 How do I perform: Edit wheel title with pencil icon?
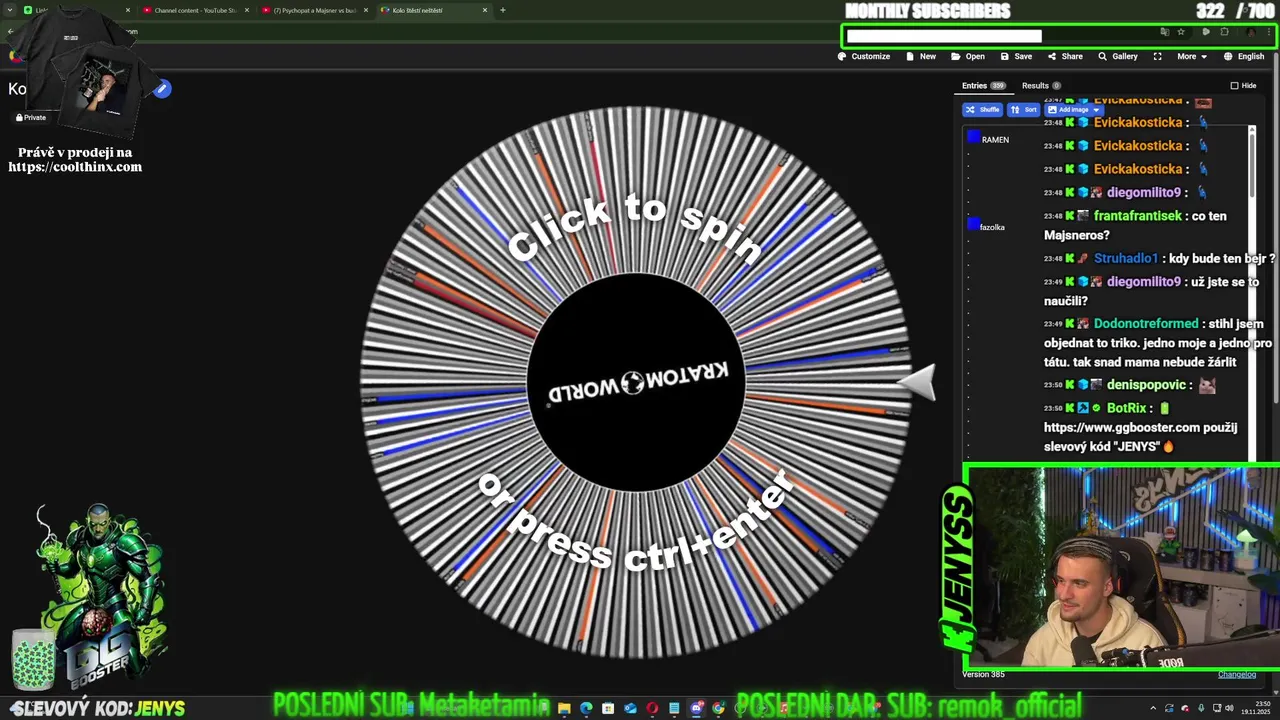(x=162, y=89)
